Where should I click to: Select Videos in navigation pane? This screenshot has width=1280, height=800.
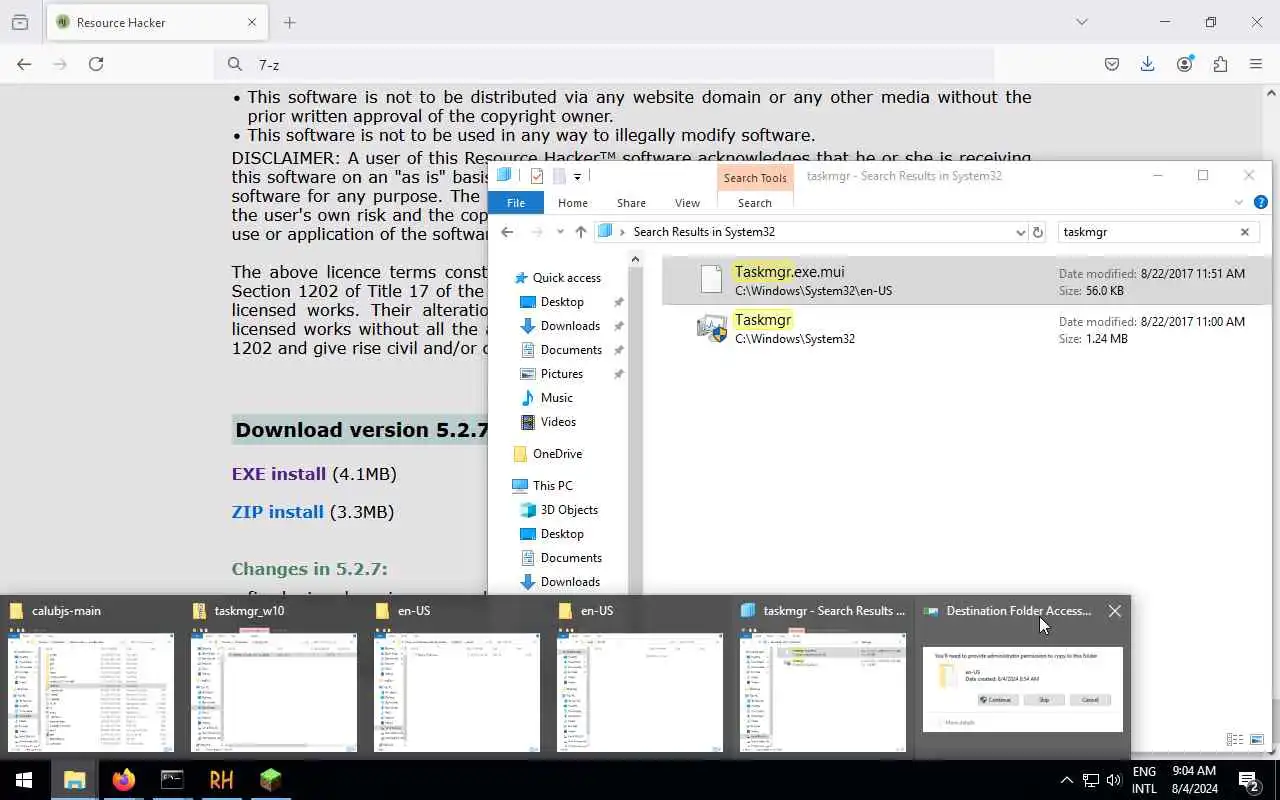(x=558, y=422)
